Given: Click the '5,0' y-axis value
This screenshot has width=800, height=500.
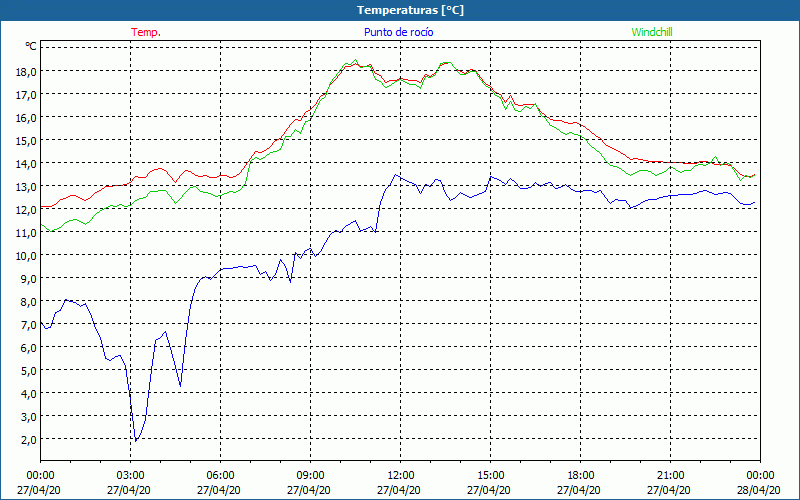Looking at the screenshot, I should [x=28, y=370].
